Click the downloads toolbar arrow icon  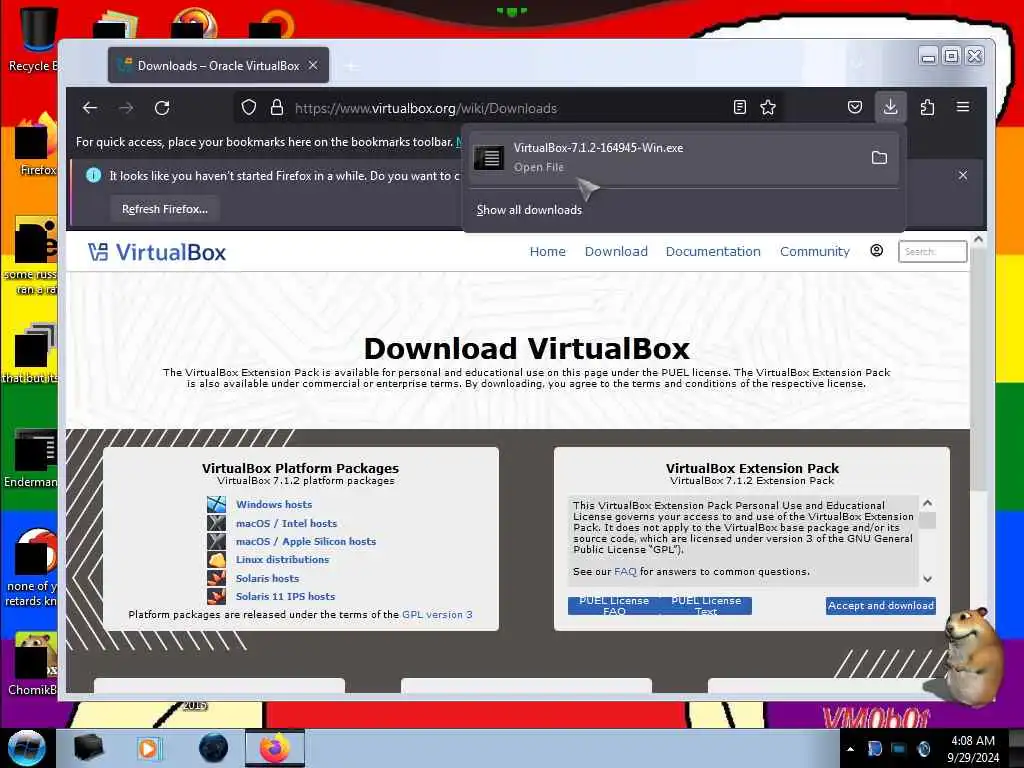(x=890, y=107)
